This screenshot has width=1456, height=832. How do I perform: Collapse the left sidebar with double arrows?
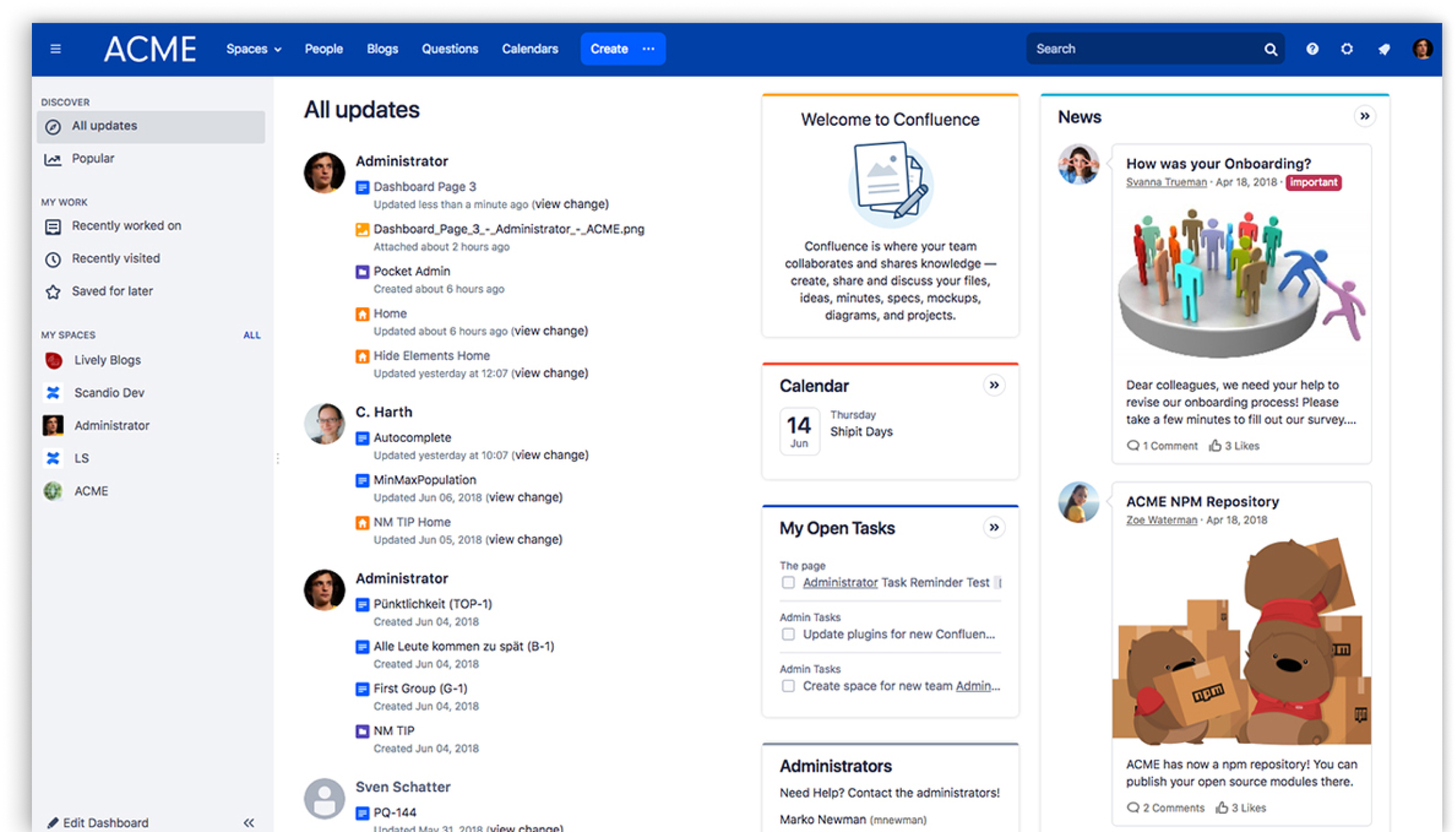(250, 822)
